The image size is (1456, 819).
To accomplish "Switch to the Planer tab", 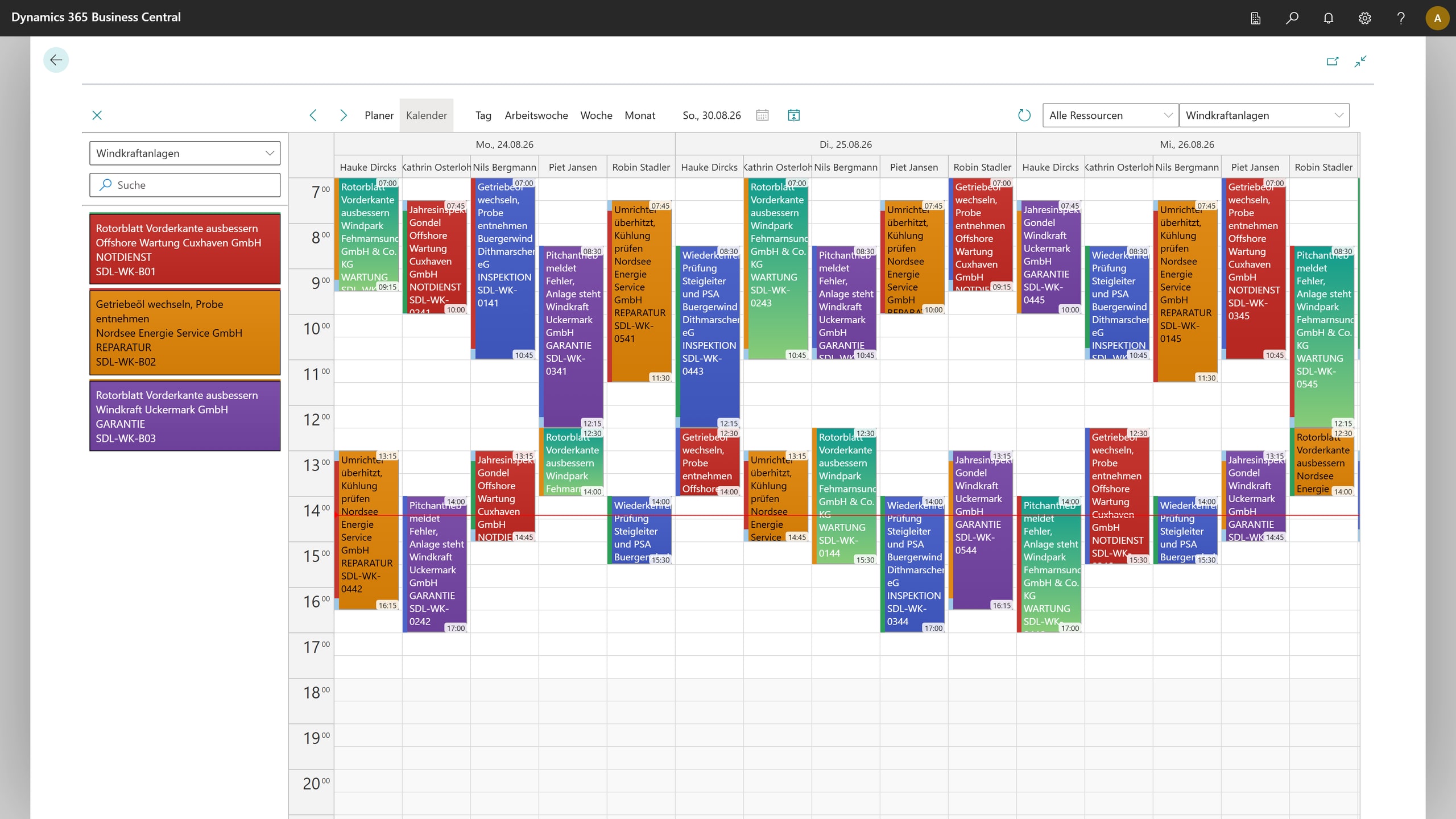I will click(x=379, y=115).
